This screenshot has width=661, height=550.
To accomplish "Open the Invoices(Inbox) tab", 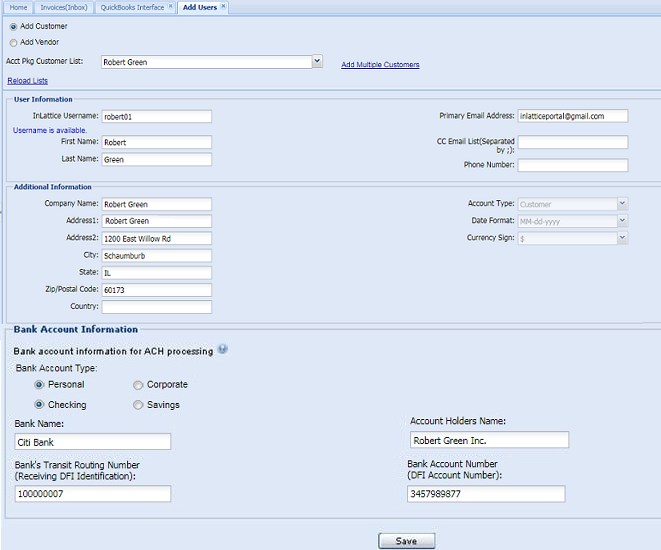I will tap(63, 7).
